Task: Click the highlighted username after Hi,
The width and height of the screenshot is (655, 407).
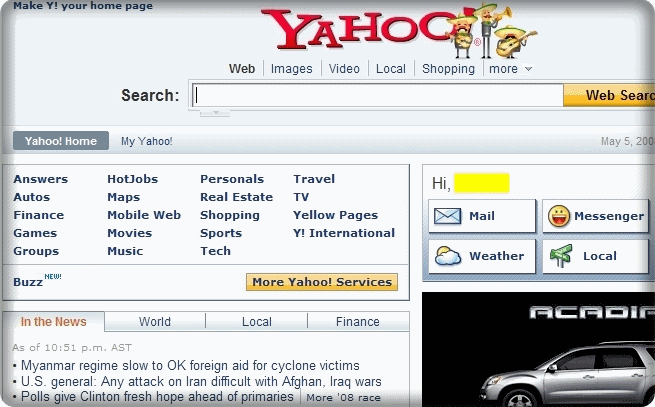Action: (x=482, y=183)
